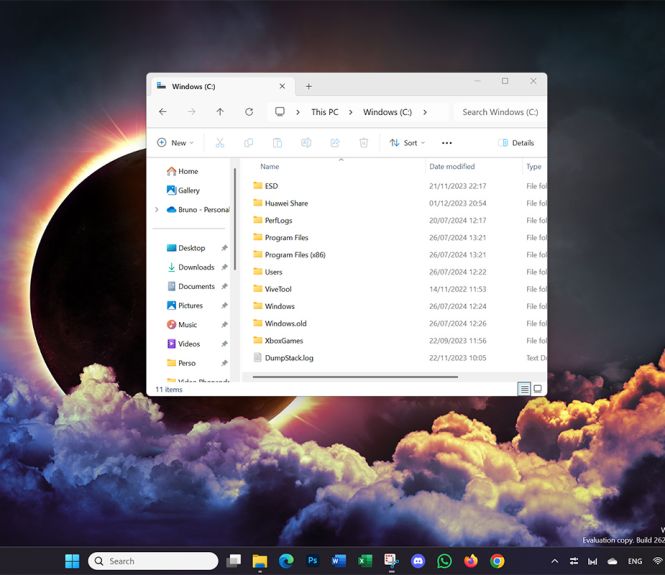Expand chevron before This PC in breadcrumb
This screenshot has width=665, height=575.
coord(298,112)
